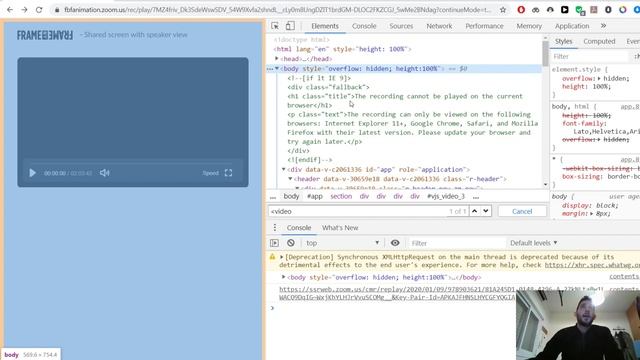Open the Network tab
The height and width of the screenshot is (360, 640).
439,26
